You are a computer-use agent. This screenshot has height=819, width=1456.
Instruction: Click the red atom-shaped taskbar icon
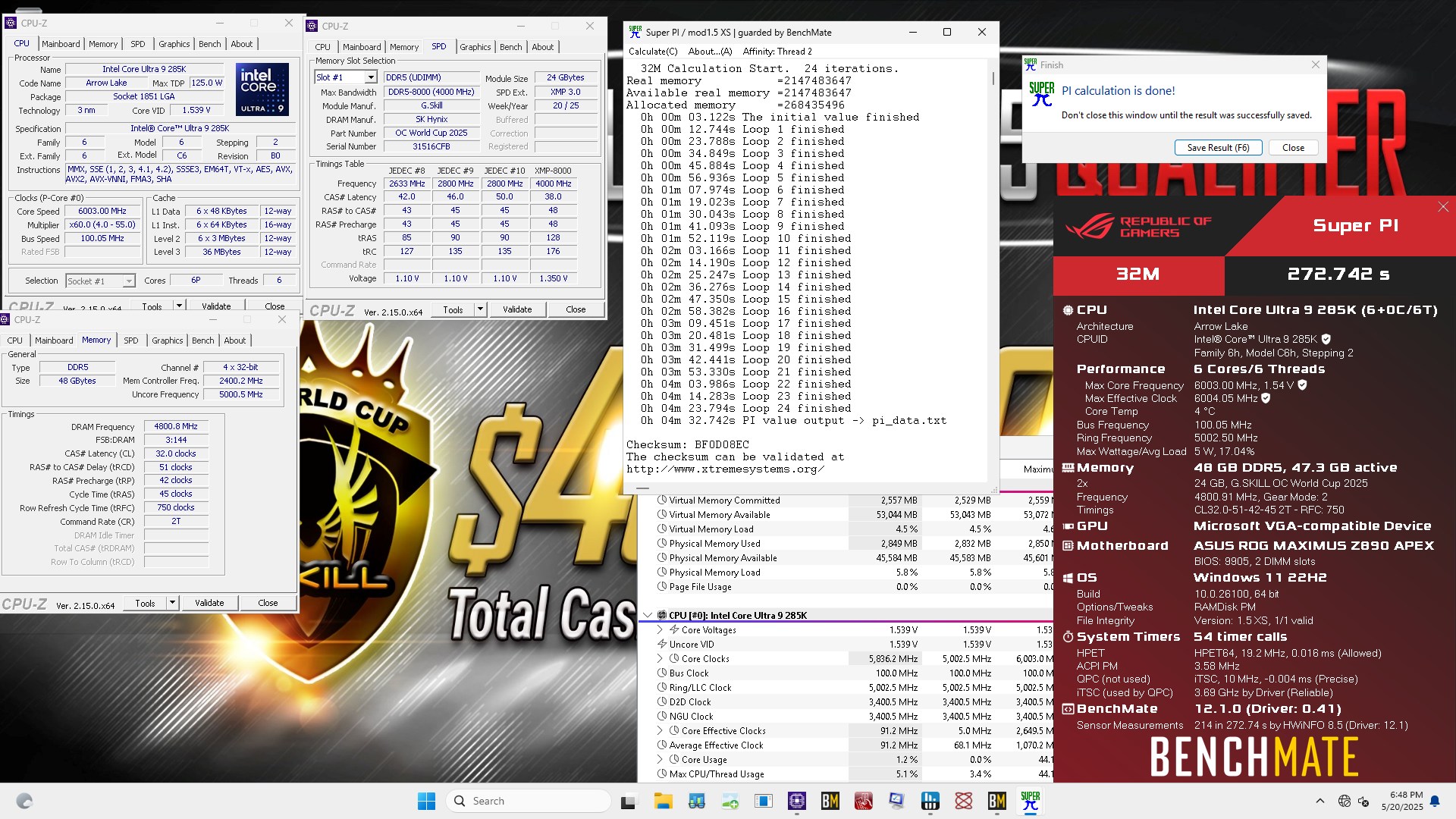(x=964, y=801)
